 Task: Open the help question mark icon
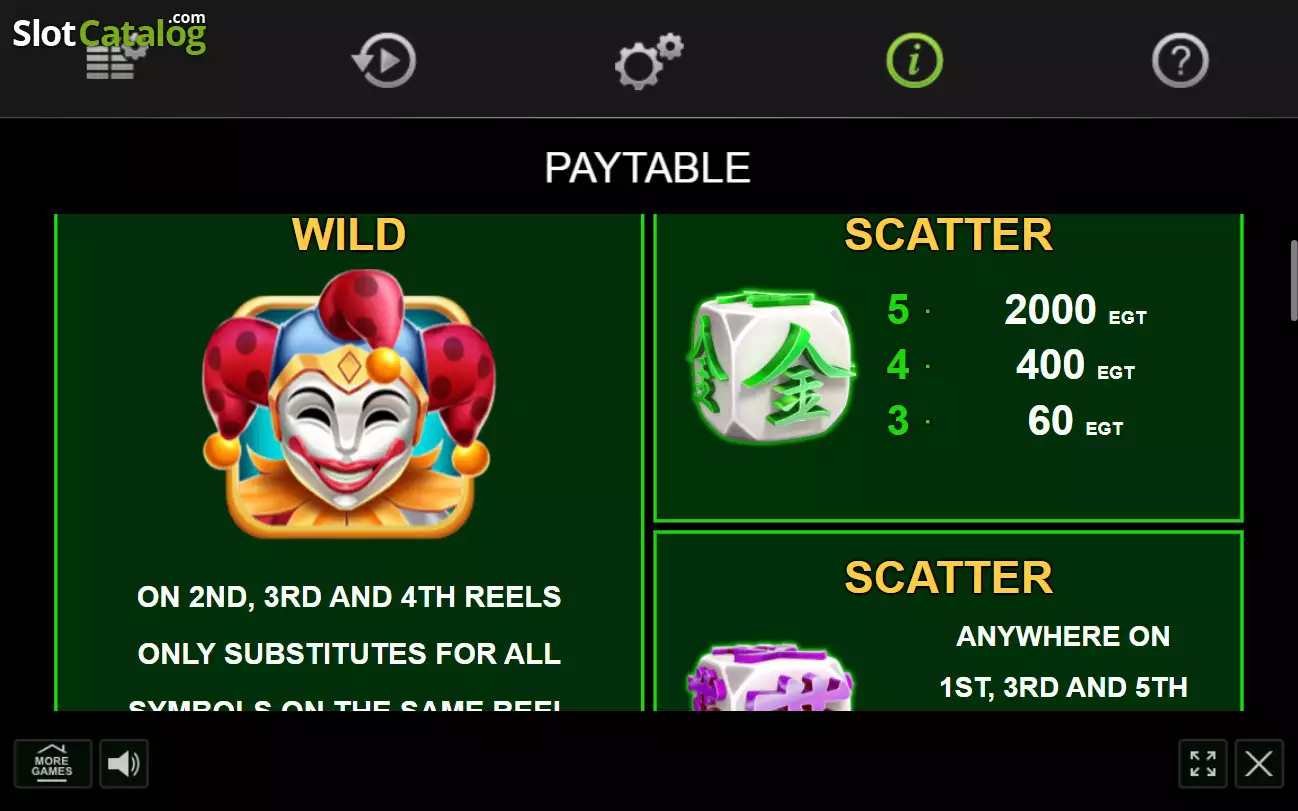(1180, 61)
